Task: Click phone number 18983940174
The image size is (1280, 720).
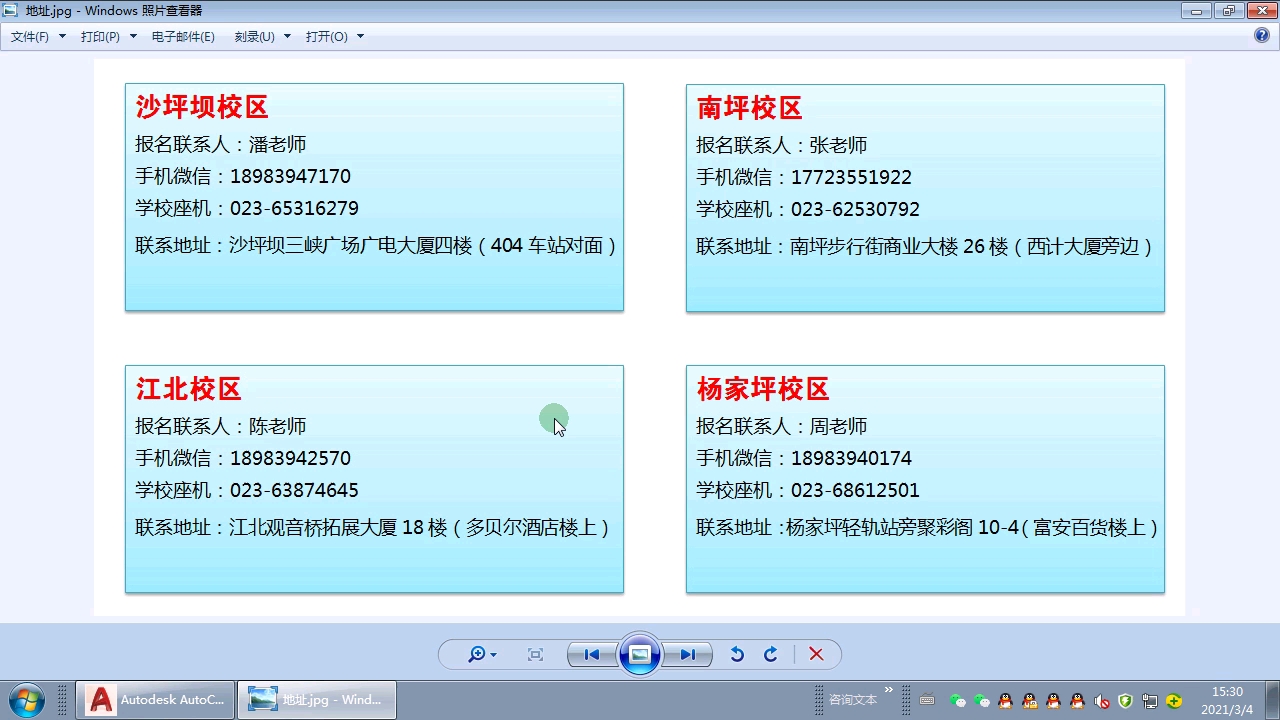Action: 851,458
